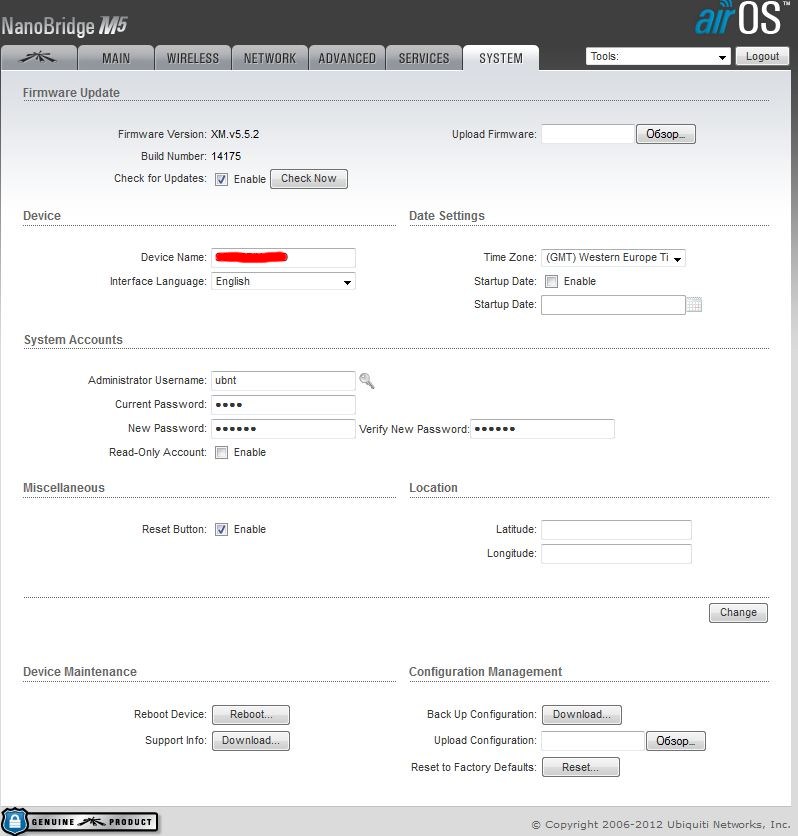
Task: Click Check Now for firmware updates
Action: [x=309, y=179]
